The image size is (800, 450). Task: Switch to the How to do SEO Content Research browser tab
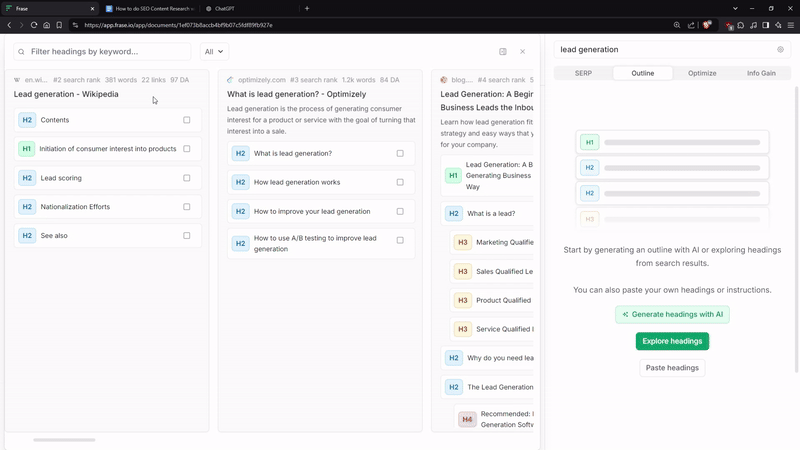pos(150,8)
